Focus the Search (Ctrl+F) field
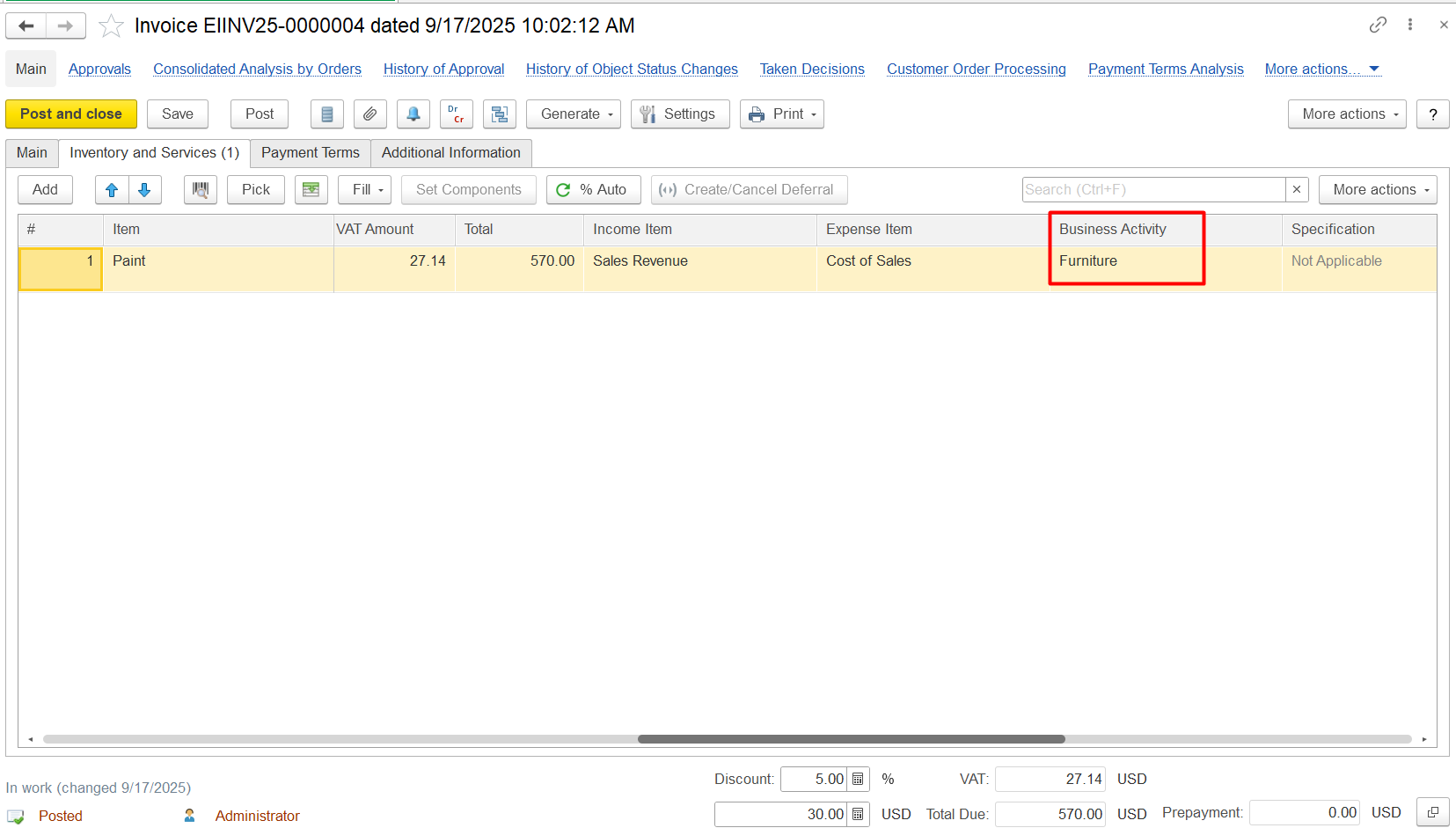This screenshot has width=1456, height=828. [1152, 190]
